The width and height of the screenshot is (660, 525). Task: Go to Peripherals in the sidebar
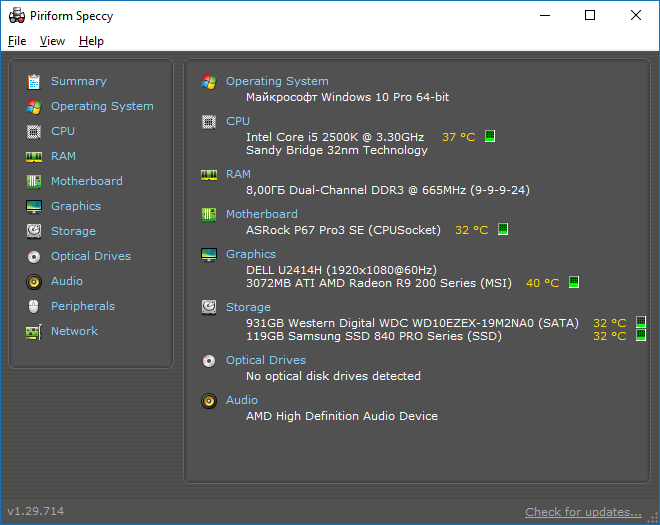coord(83,306)
